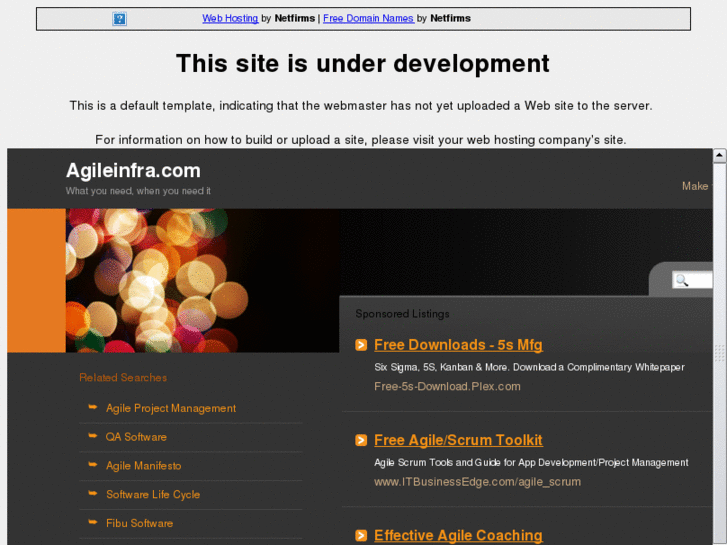The image size is (727, 545).
Task: Focus the search input field
Action: point(692,280)
